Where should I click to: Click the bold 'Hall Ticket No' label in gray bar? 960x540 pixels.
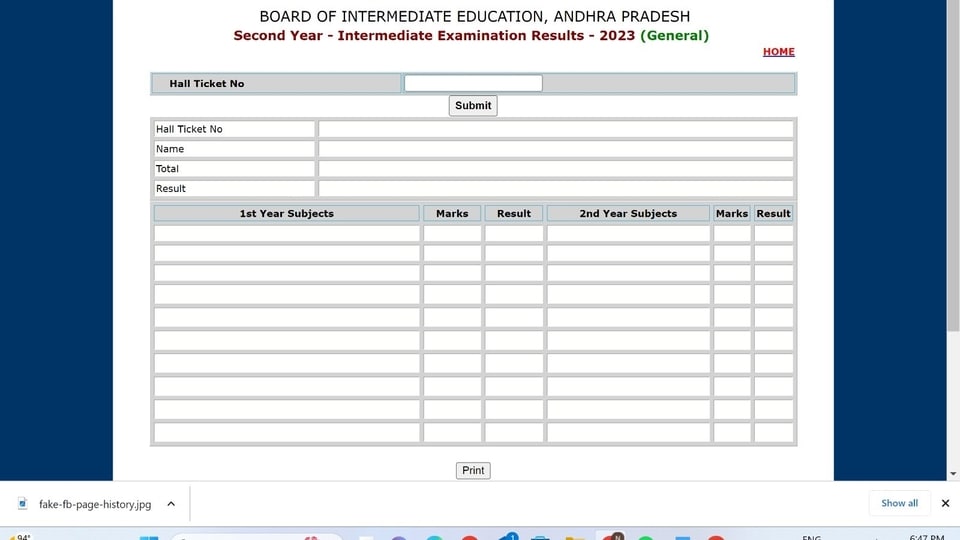pos(206,84)
